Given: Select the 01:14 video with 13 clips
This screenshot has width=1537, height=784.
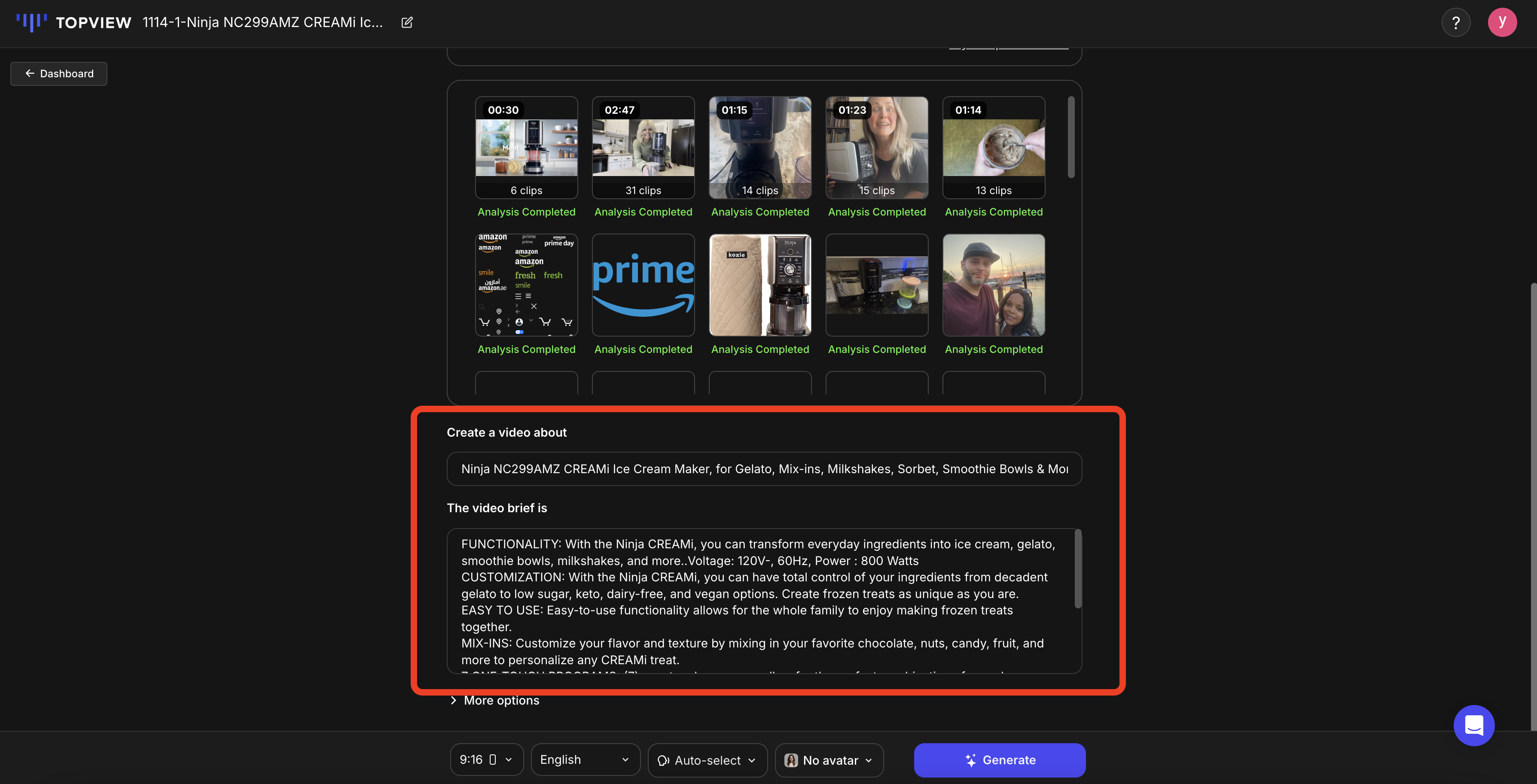Looking at the screenshot, I should (x=994, y=147).
